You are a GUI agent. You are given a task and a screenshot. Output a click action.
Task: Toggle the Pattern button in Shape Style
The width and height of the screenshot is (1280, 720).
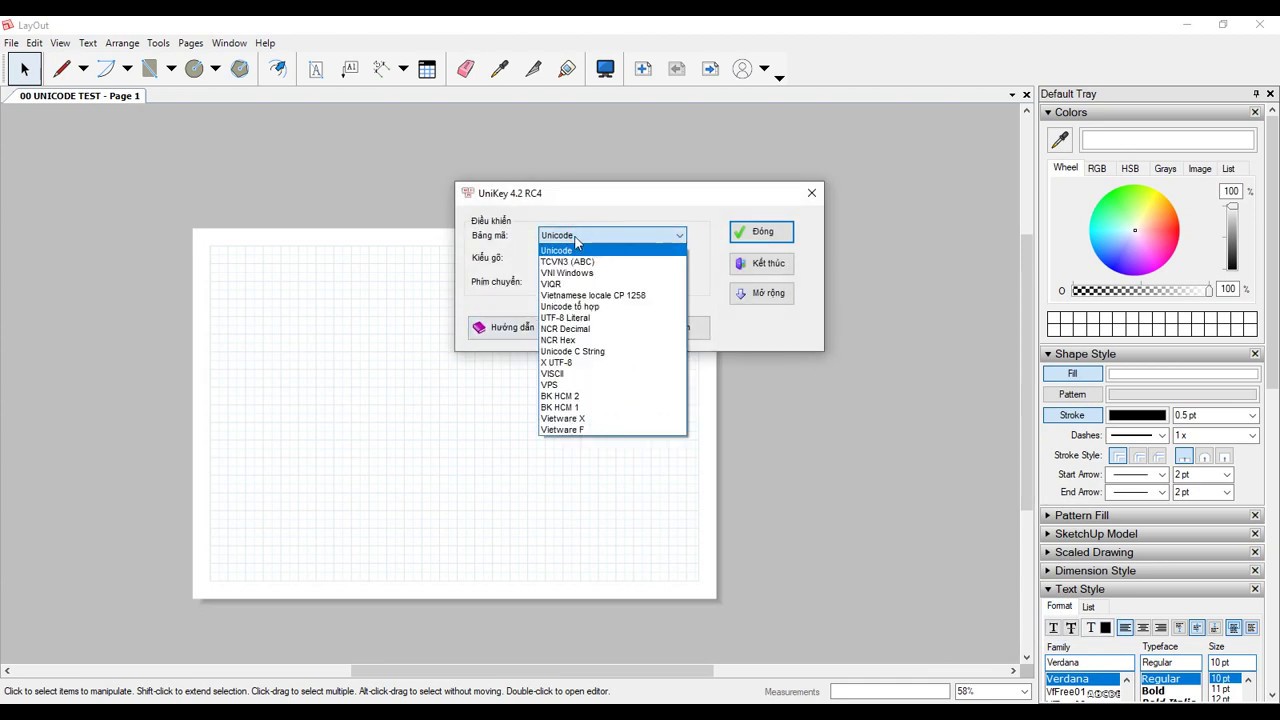point(1072,394)
